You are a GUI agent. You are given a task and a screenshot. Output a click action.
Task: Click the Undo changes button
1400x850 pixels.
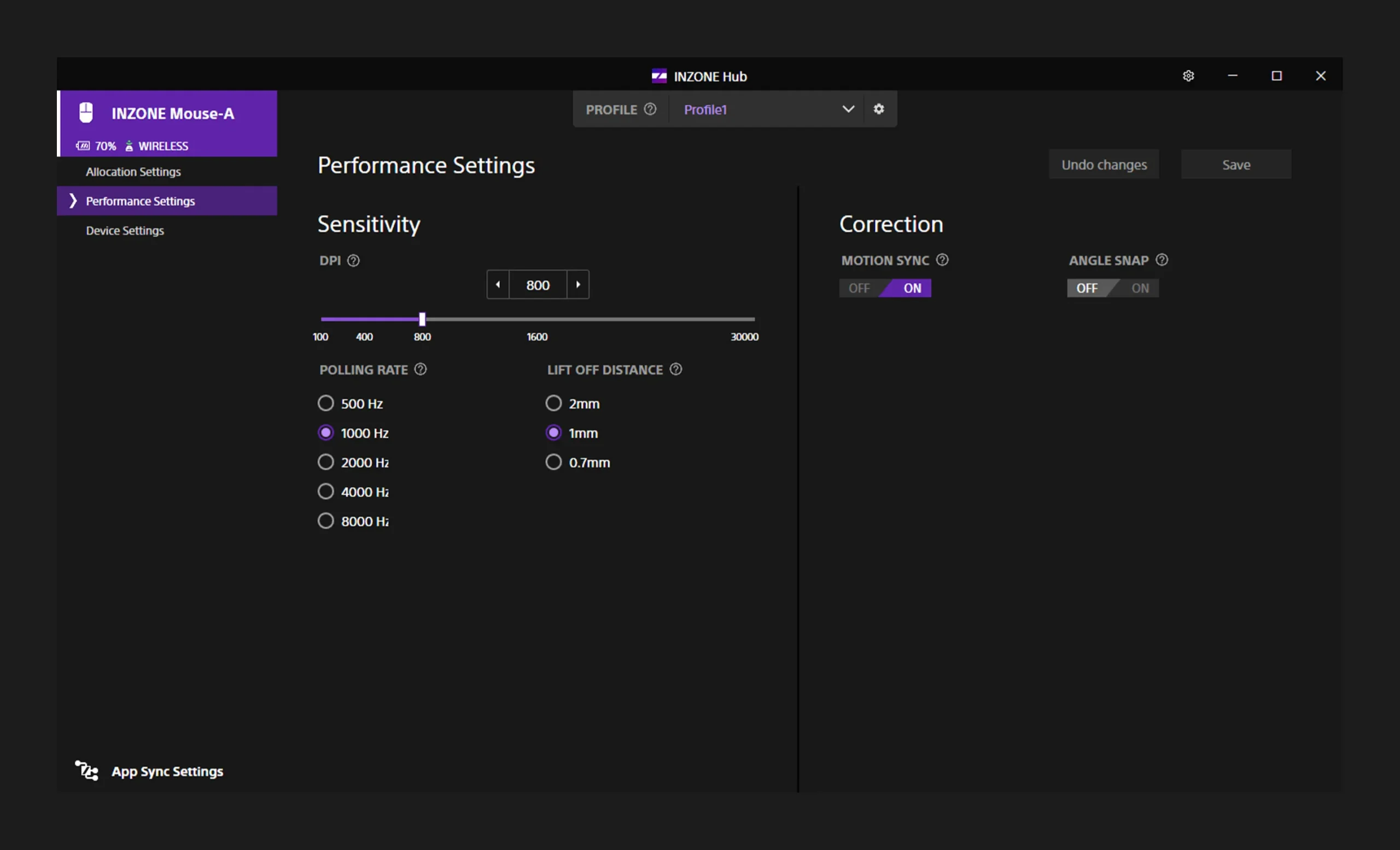1104,165
